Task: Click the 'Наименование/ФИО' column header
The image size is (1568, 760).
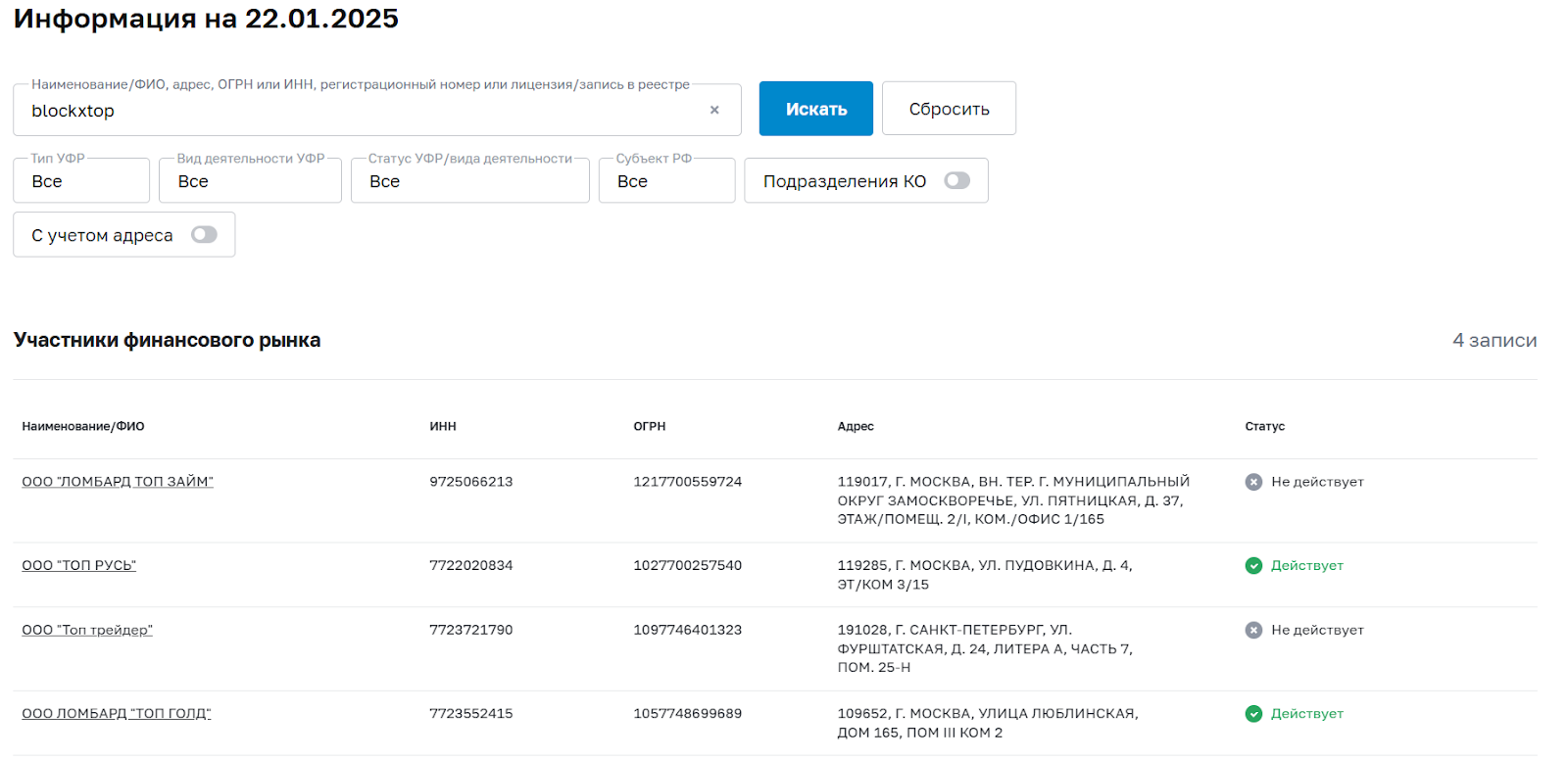Action: pyautogui.click(x=83, y=426)
